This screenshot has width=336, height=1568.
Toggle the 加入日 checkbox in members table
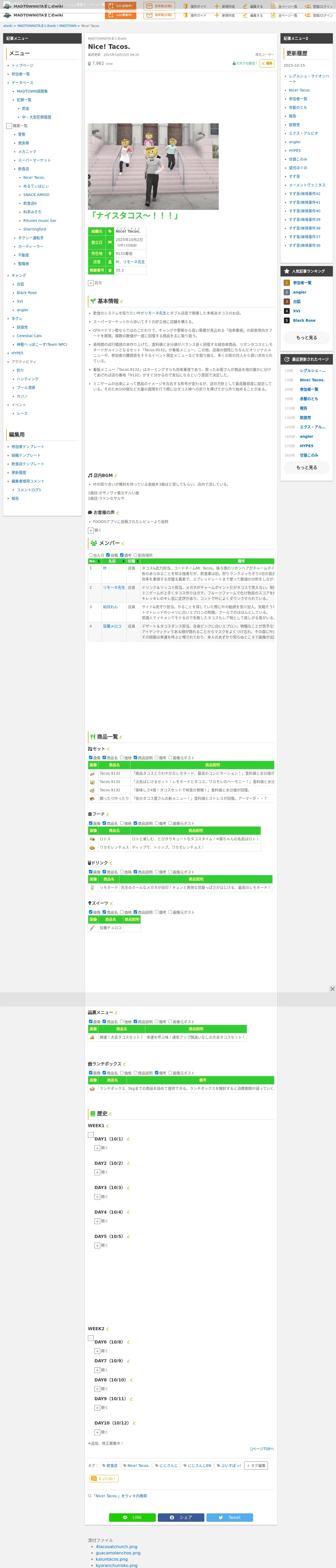point(91,555)
